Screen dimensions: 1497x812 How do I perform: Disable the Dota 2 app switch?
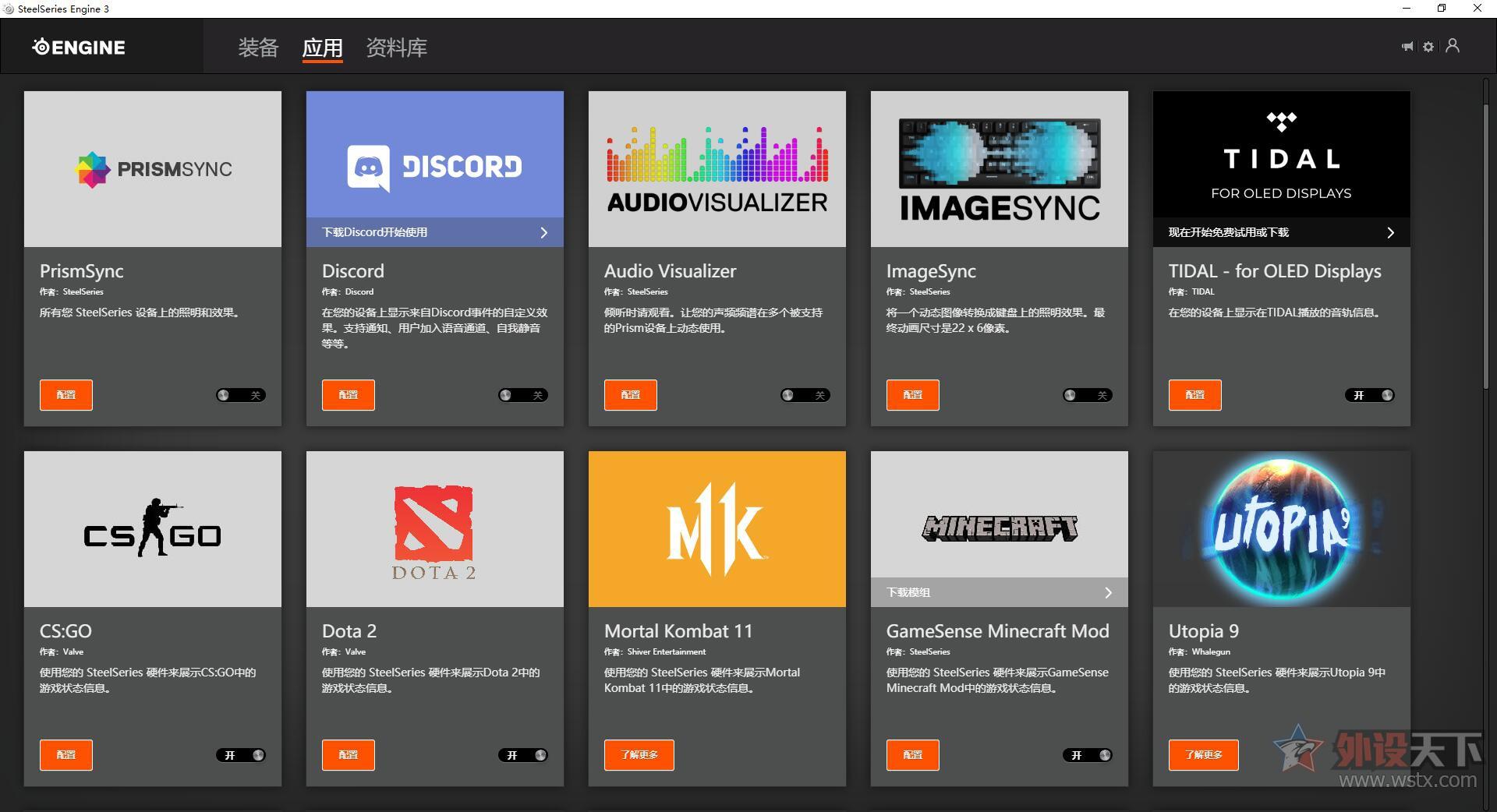point(523,755)
